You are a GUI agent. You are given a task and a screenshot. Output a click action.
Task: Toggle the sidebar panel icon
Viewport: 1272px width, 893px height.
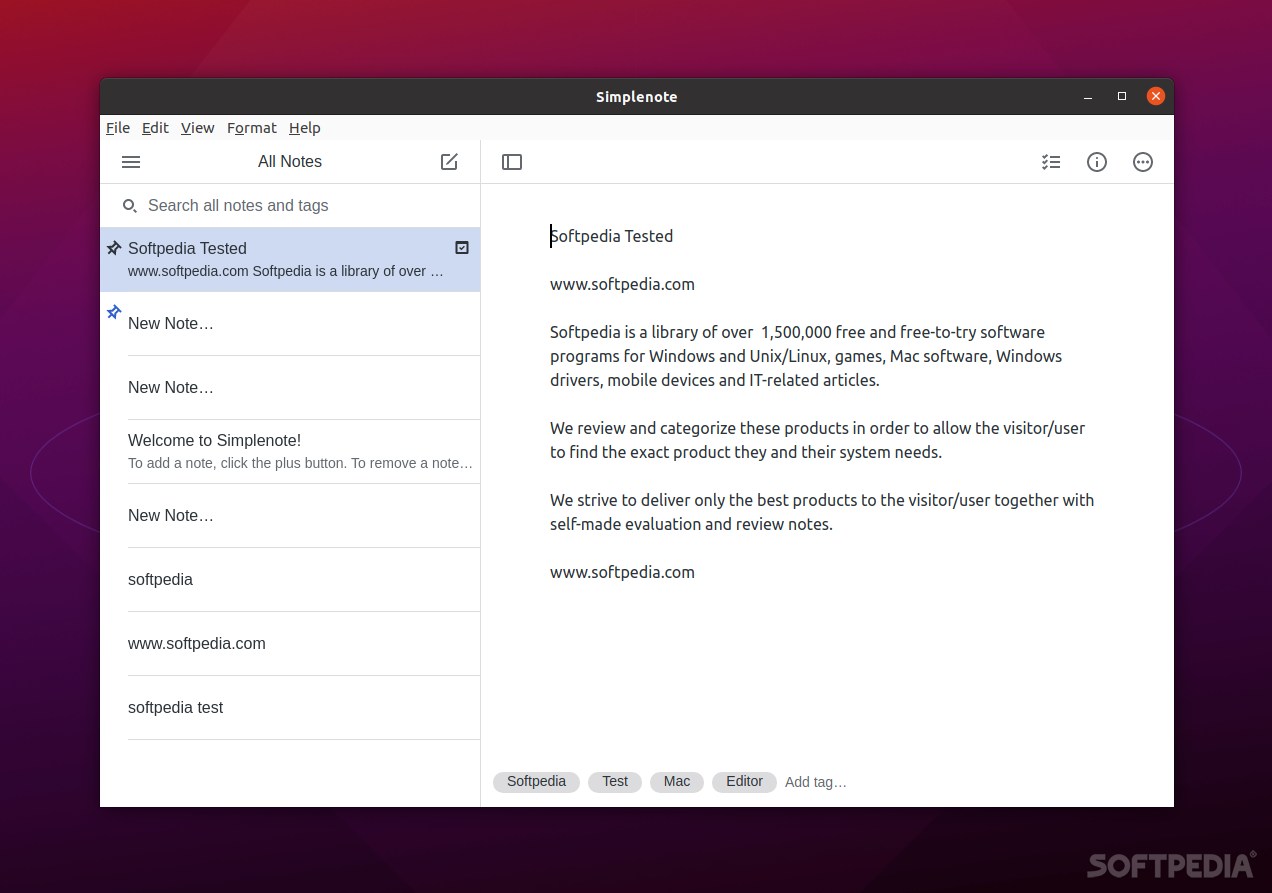(512, 162)
